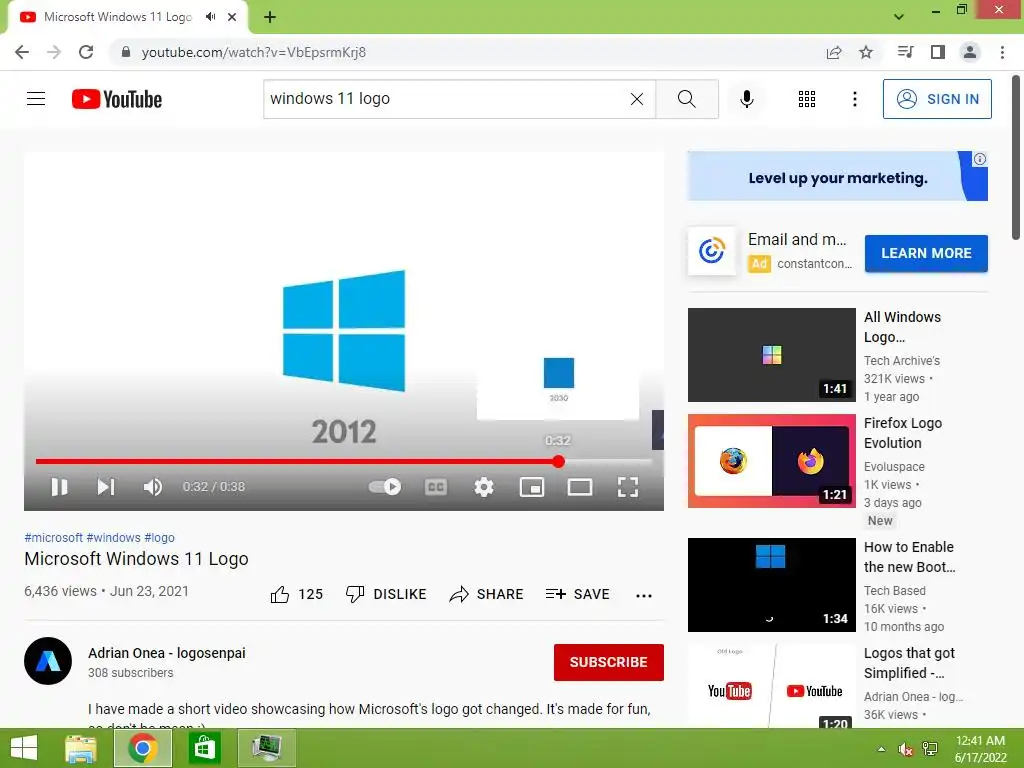Click the search magnifier button
The width and height of the screenshot is (1024, 768).
[686, 99]
